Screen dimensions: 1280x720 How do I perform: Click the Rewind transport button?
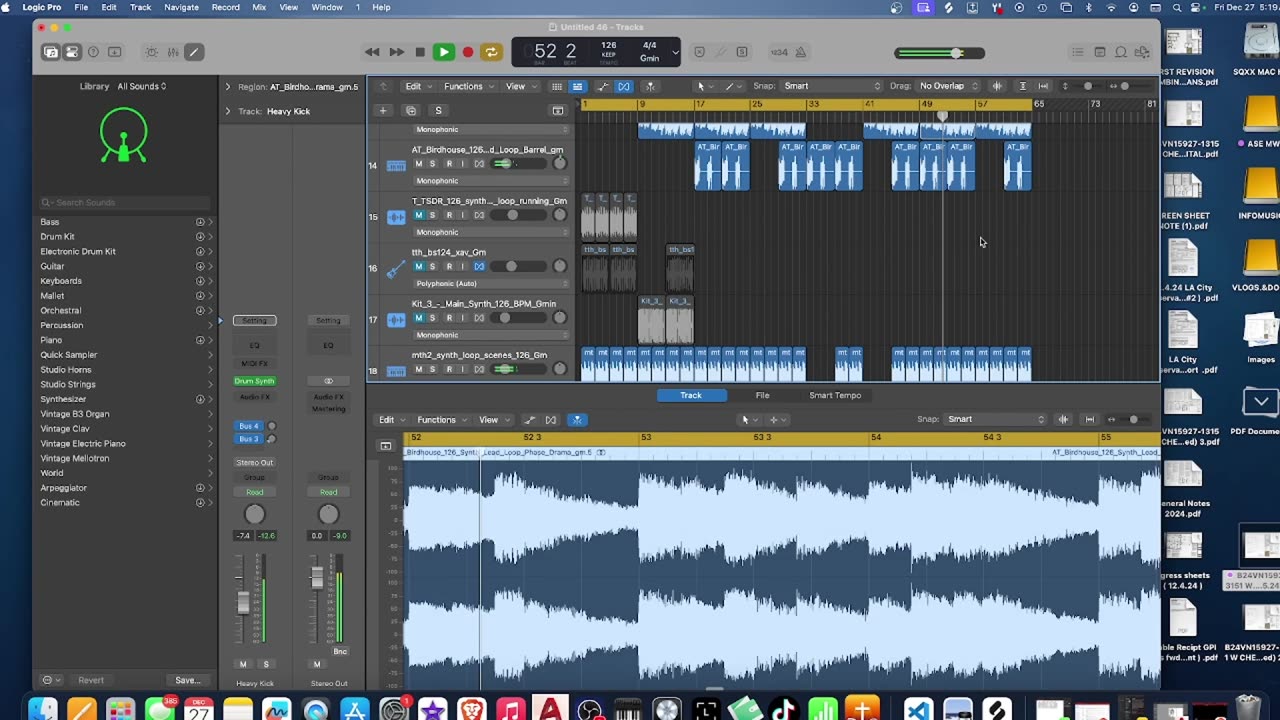point(372,52)
